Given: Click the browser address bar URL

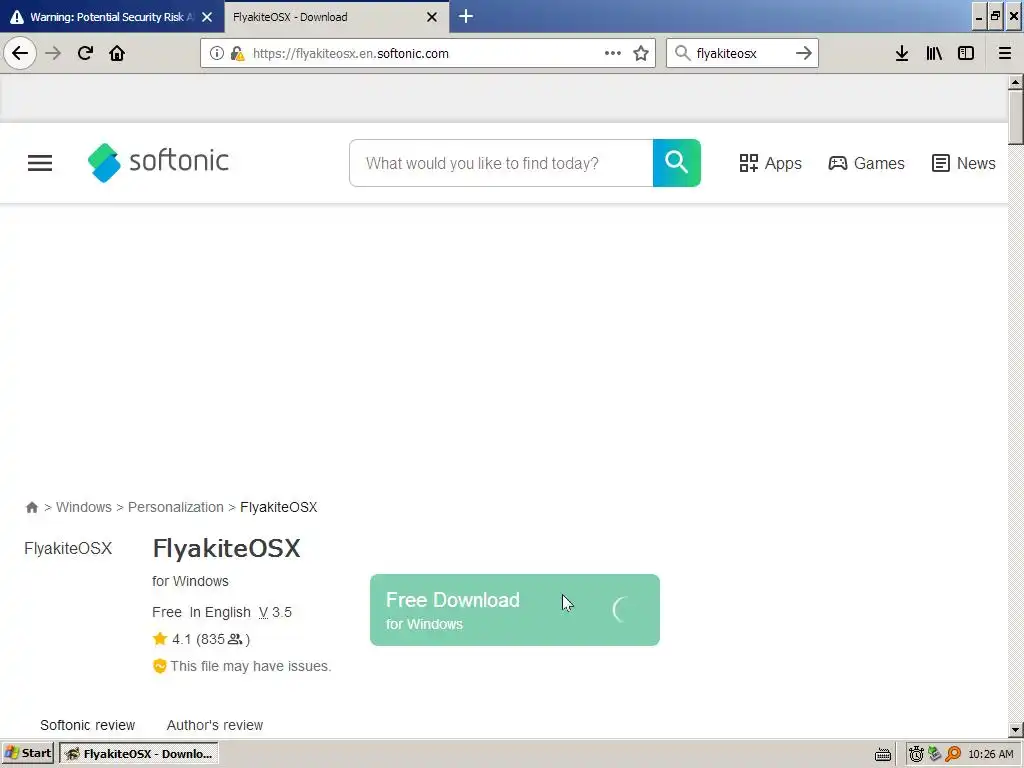Looking at the screenshot, I should [351, 54].
